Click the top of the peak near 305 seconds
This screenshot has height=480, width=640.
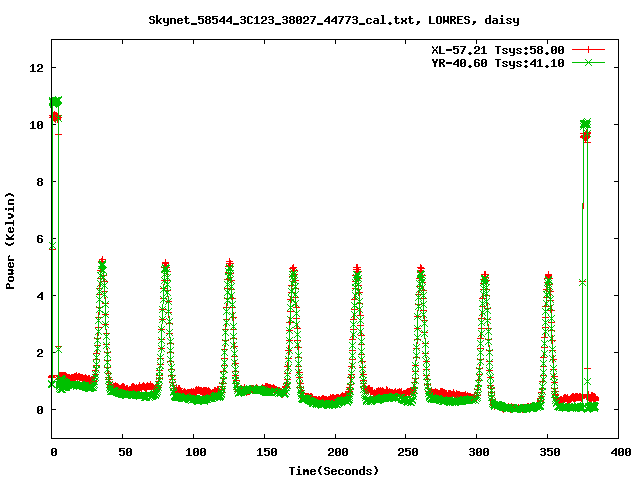[484, 277]
